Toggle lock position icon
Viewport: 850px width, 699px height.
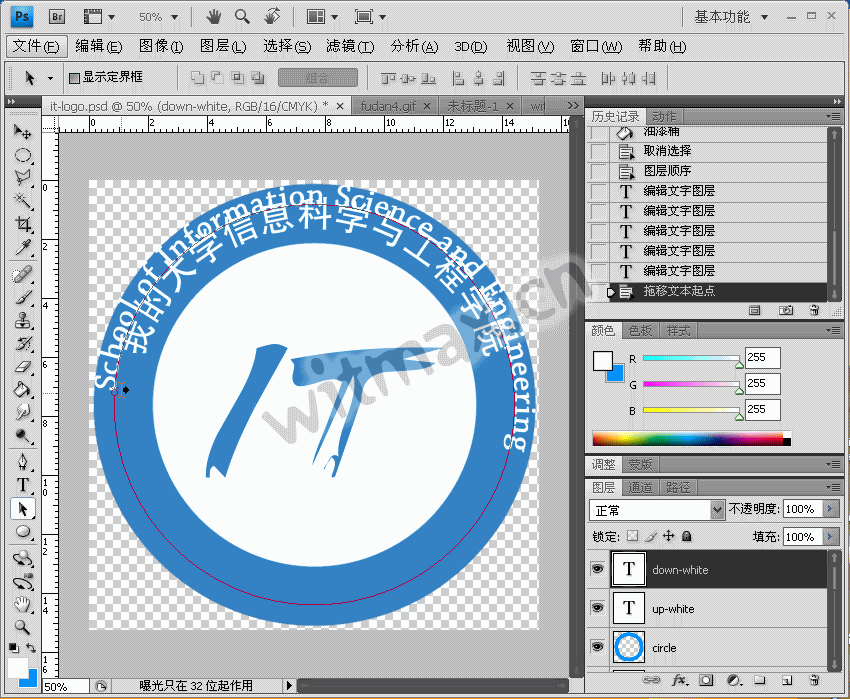(668, 536)
